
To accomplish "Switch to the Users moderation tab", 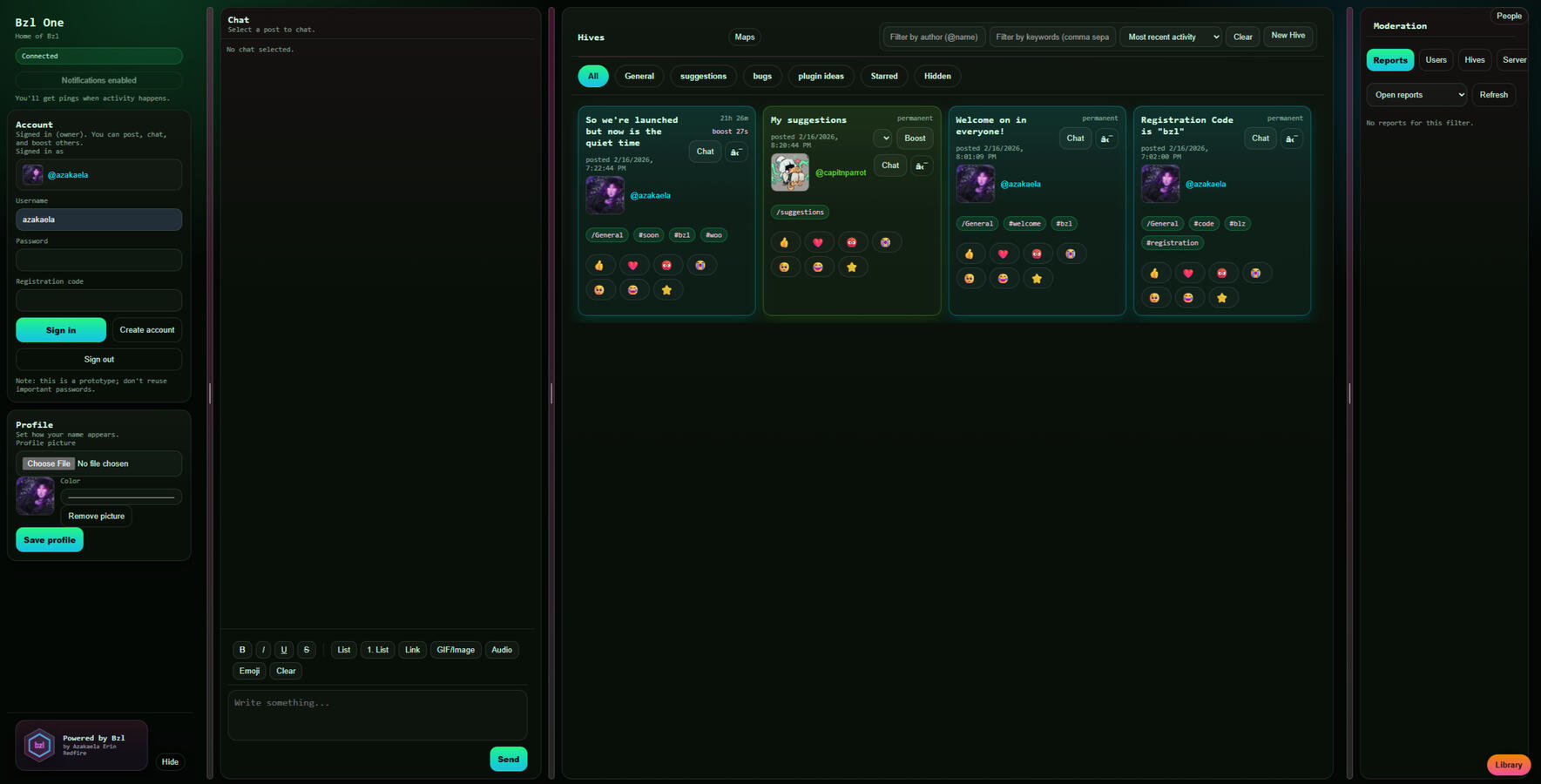I will [x=1436, y=60].
